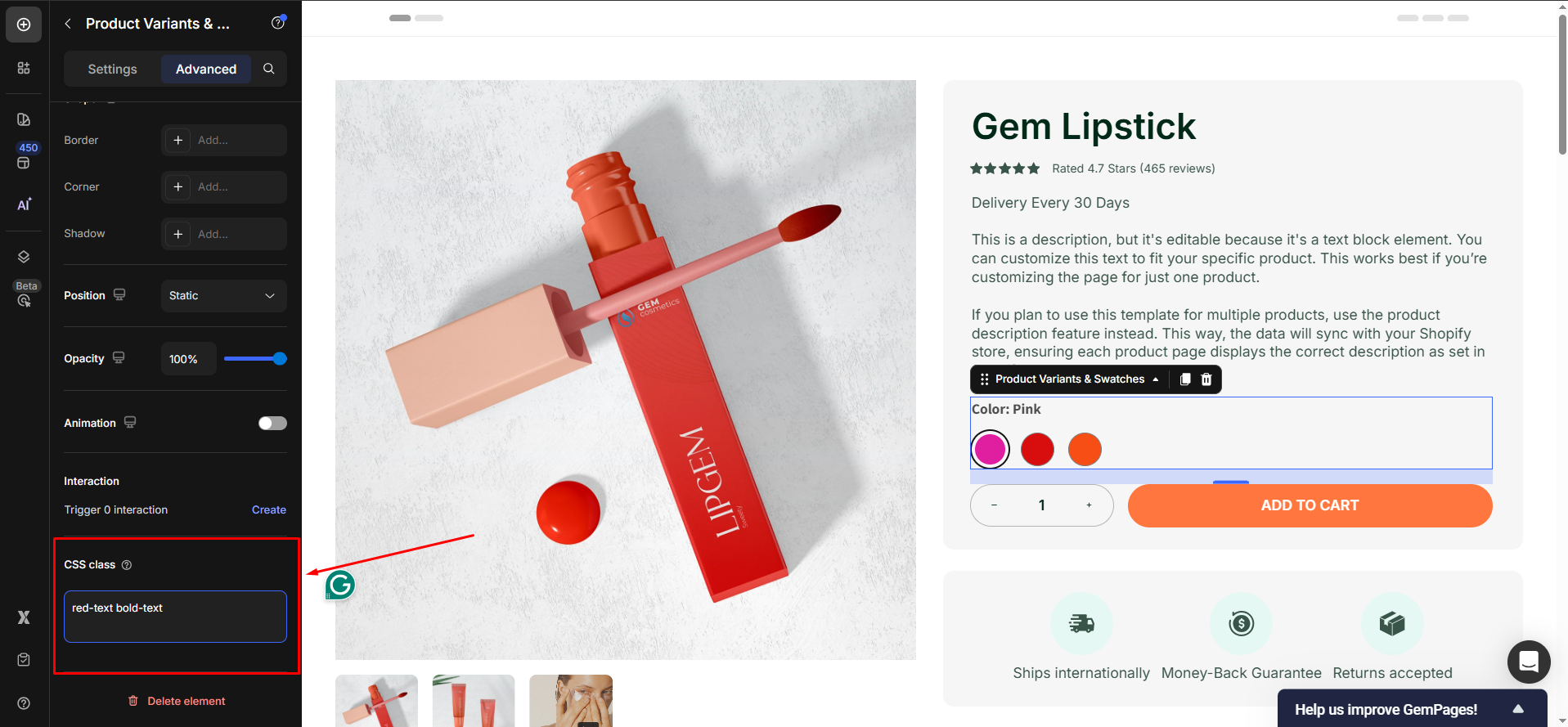The height and width of the screenshot is (727, 1568).
Task: Select the Advanced tab
Action: coord(206,70)
